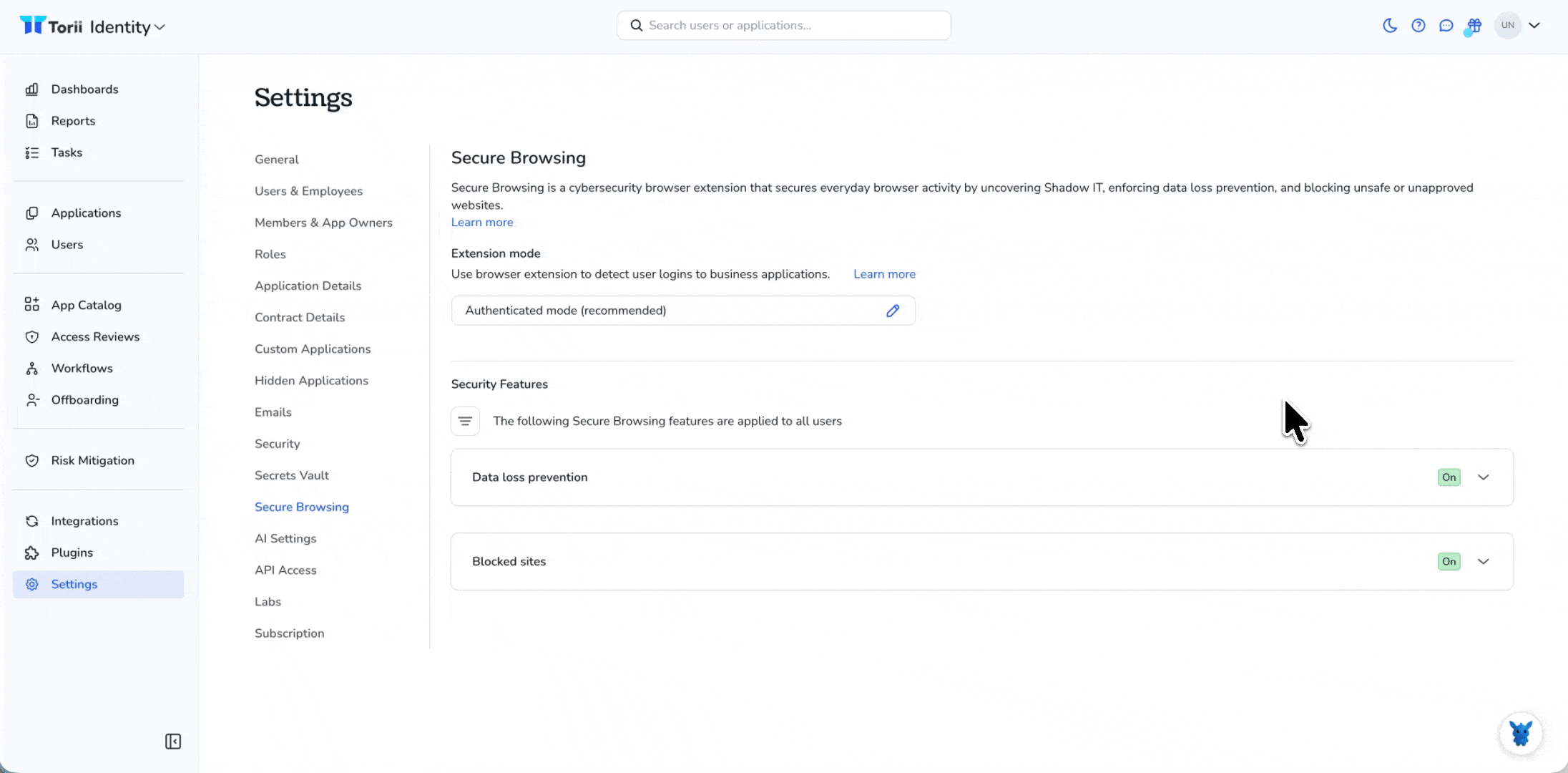Open the General settings tab
Screen dimensions: 1568x773
(277, 160)
